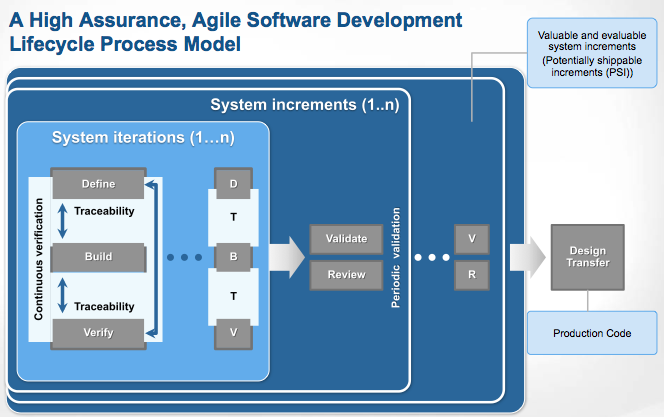This screenshot has height=417, width=664.
Task: Click the blue ellipsis dots beside Build
Action: click(x=184, y=257)
